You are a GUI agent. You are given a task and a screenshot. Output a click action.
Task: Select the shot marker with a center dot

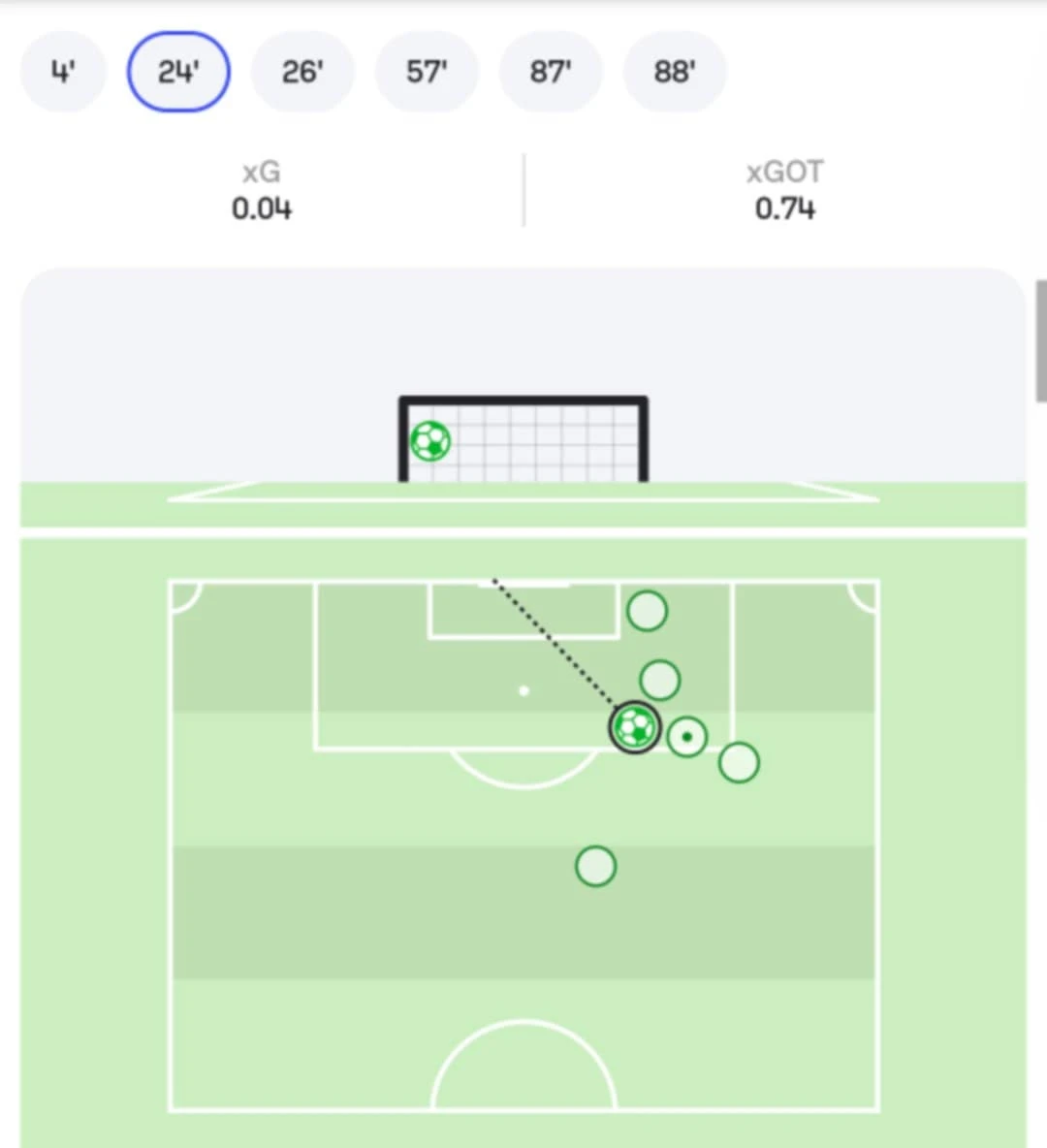[687, 738]
